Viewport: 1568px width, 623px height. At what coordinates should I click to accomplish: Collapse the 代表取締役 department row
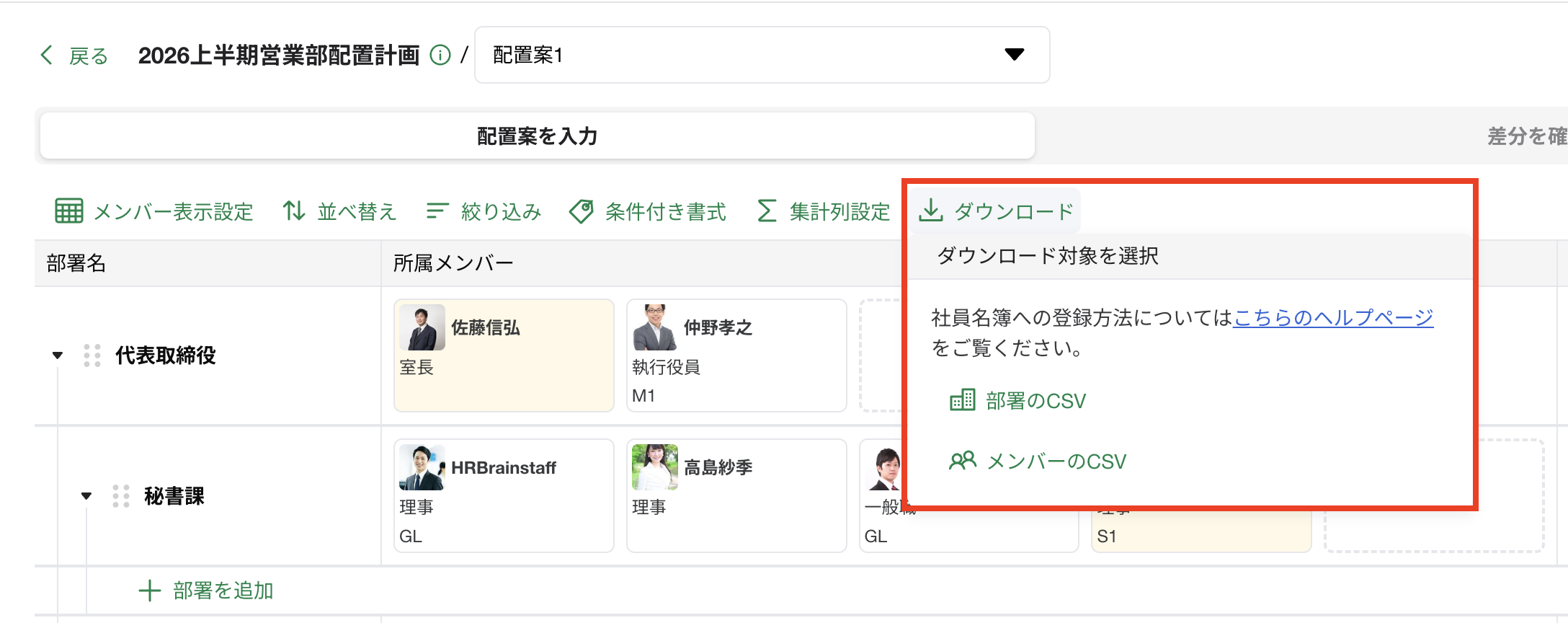(x=58, y=355)
